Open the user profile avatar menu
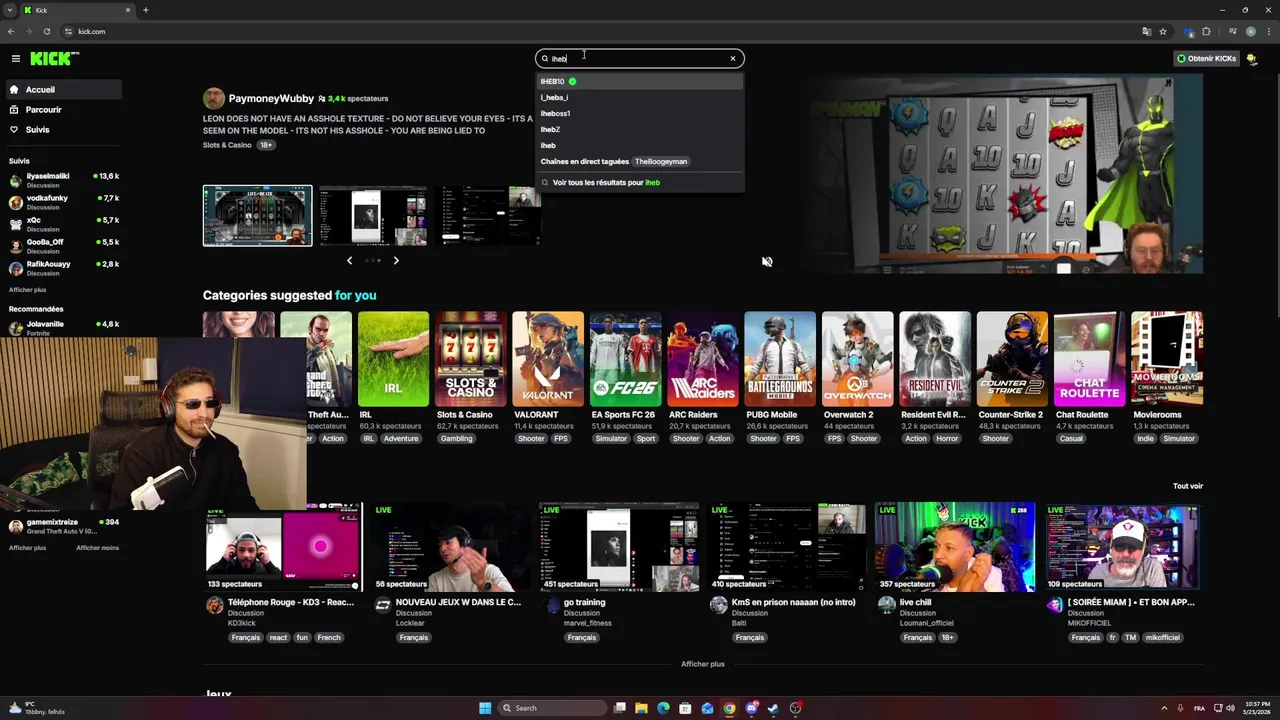This screenshot has width=1280, height=720. click(x=1252, y=59)
